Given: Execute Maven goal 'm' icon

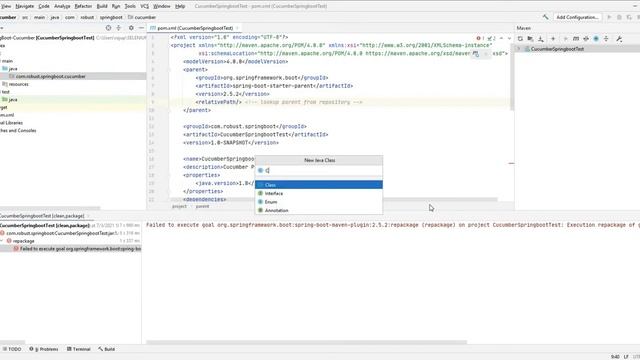Looking at the screenshot, I should (x=576, y=39).
